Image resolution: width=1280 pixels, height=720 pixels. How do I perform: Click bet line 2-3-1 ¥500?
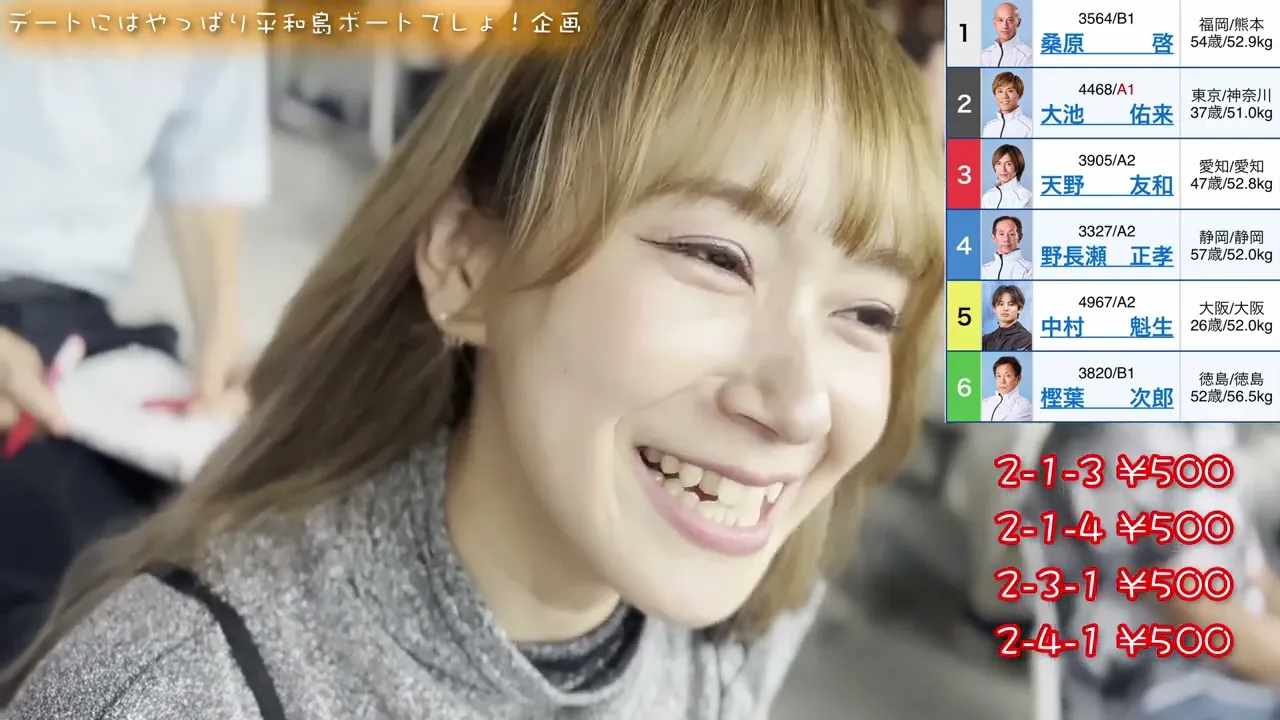(1114, 584)
